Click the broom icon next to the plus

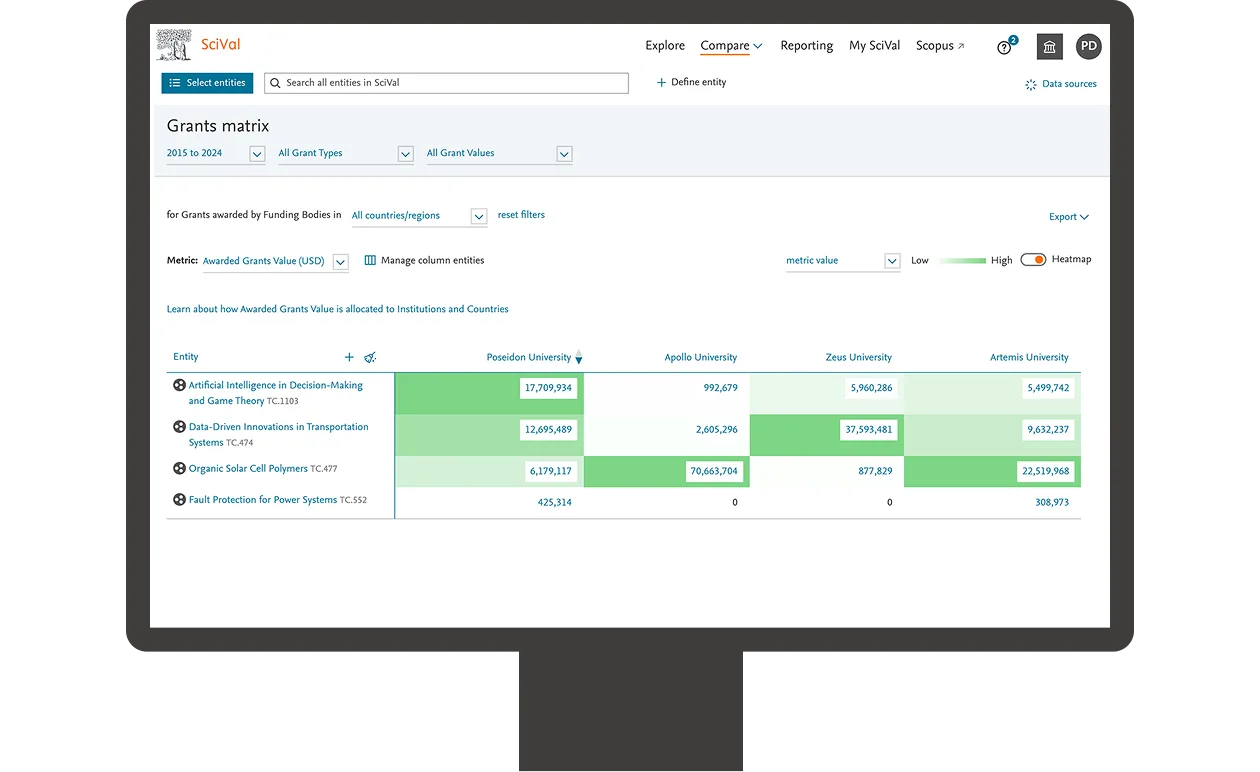tap(370, 357)
